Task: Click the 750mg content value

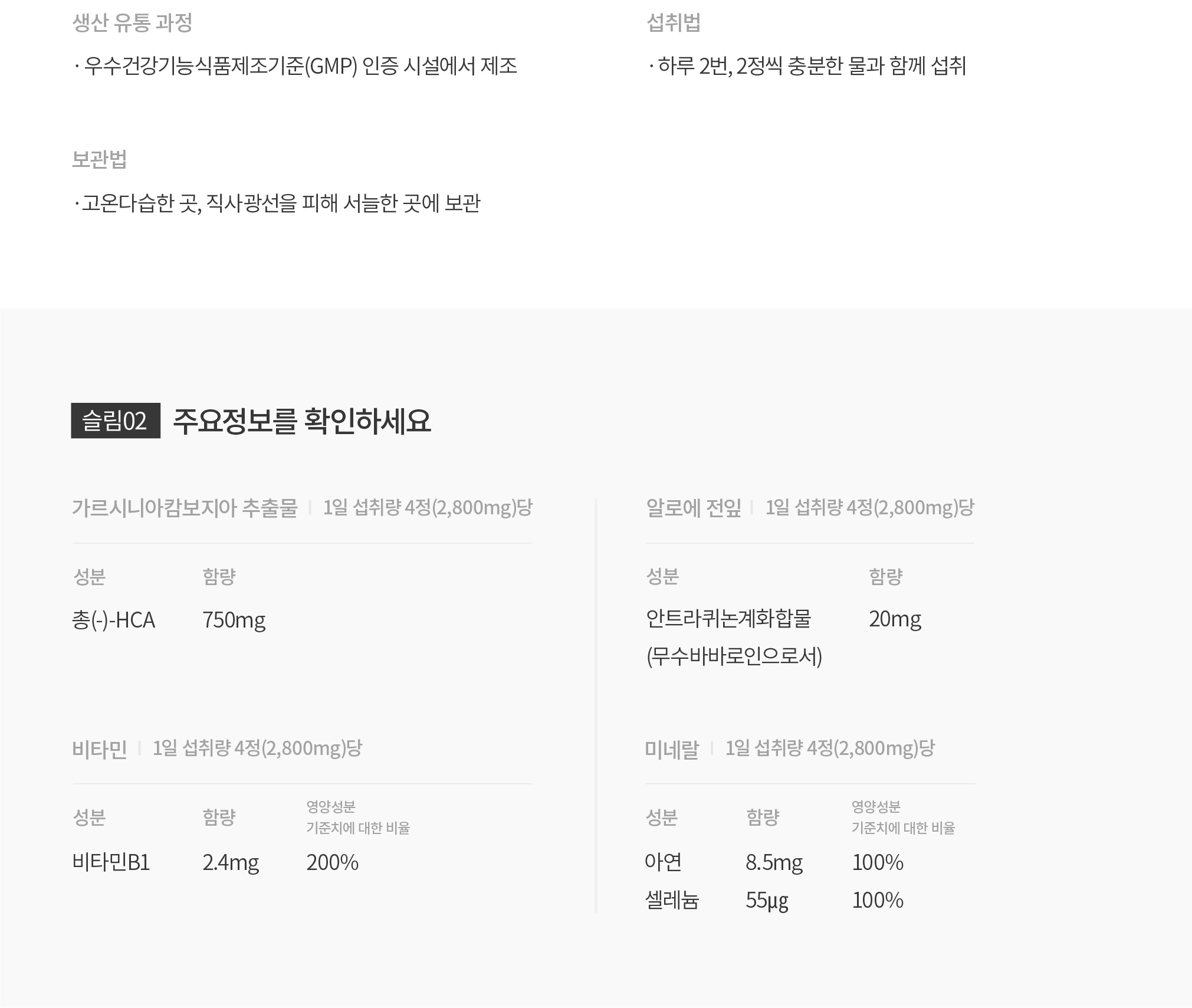Action: point(234,620)
